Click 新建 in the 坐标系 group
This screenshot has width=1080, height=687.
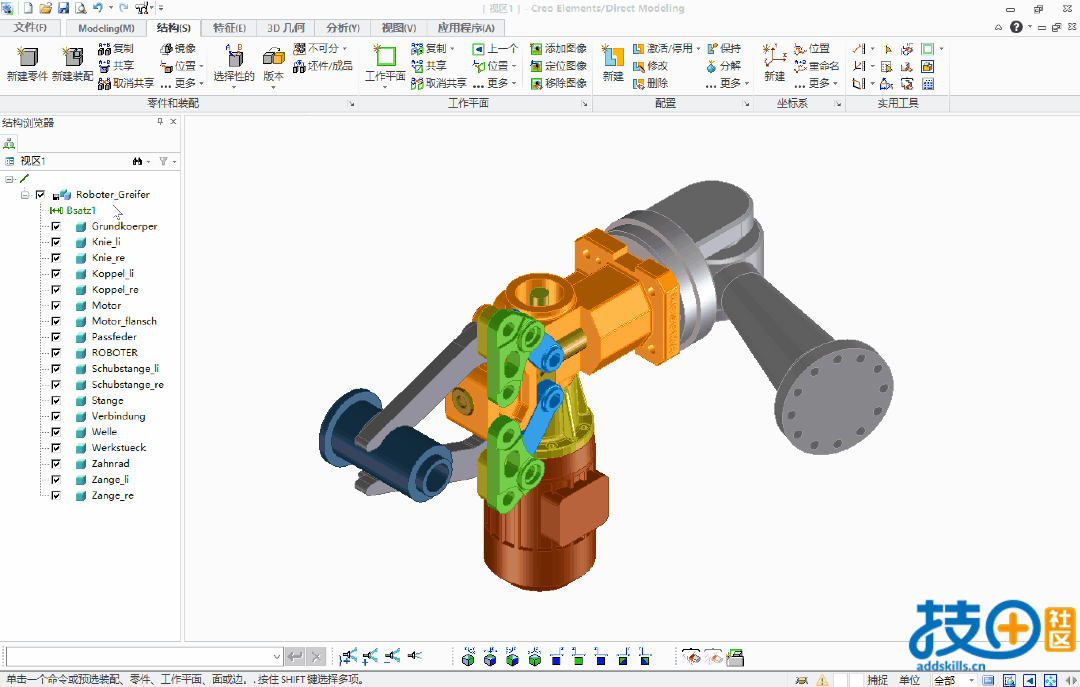point(774,63)
